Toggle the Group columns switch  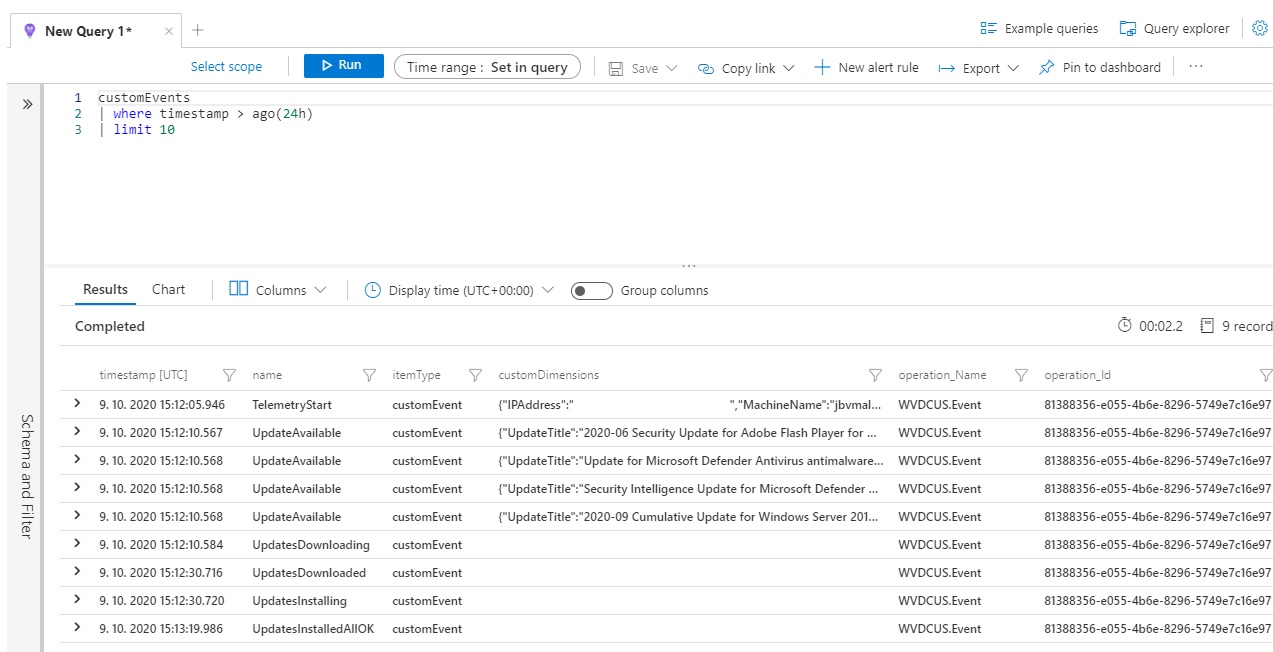click(591, 291)
